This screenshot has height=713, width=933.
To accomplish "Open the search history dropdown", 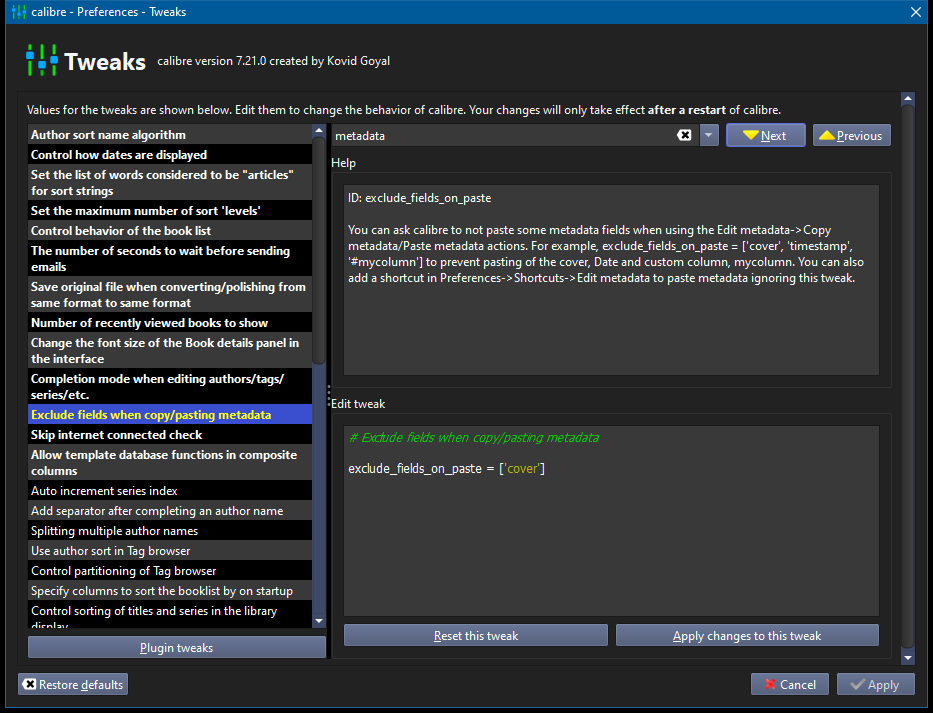I will [709, 135].
